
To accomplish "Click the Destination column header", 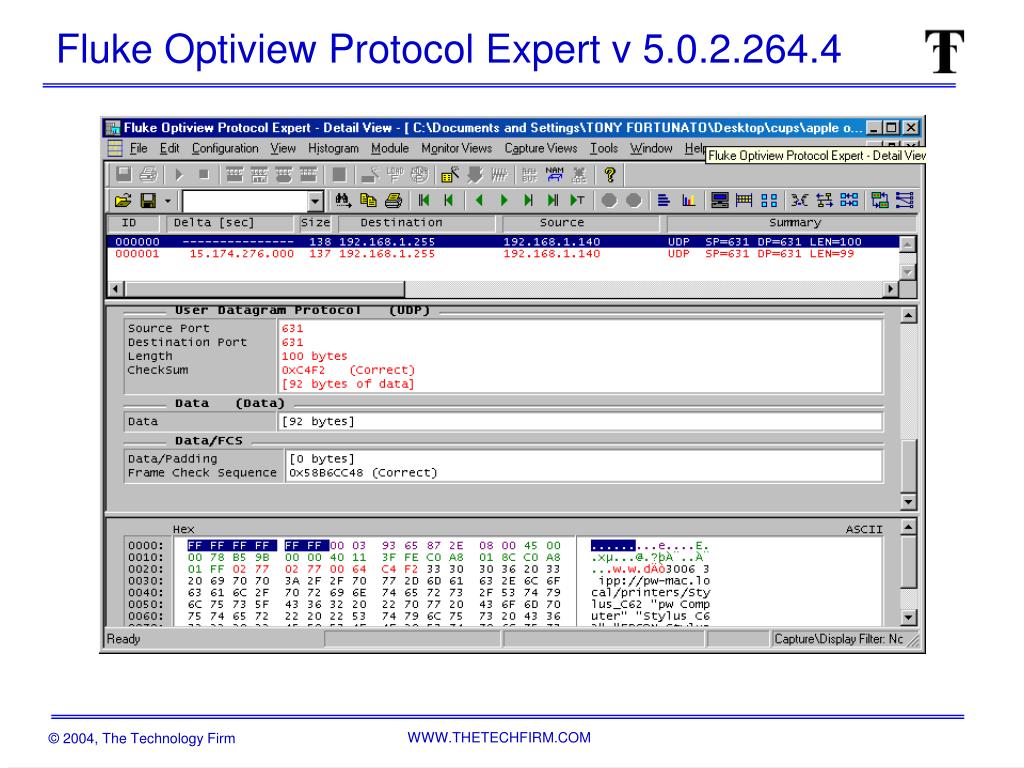I will click(x=417, y=223).
